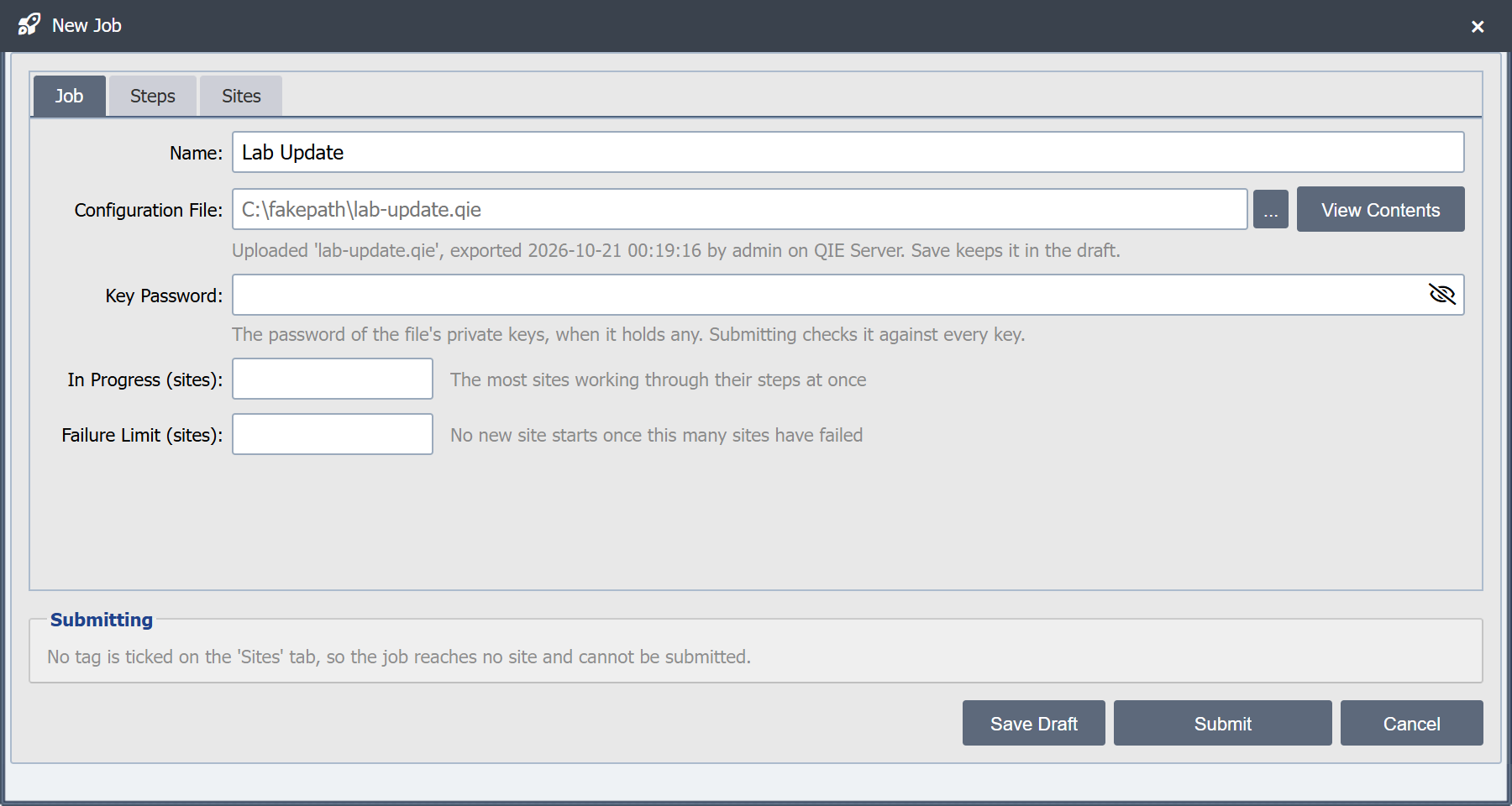Click the 'Submitting' section heading
Image resolution: width=1512 pixels, height=806 pixels.
(102, 620)
